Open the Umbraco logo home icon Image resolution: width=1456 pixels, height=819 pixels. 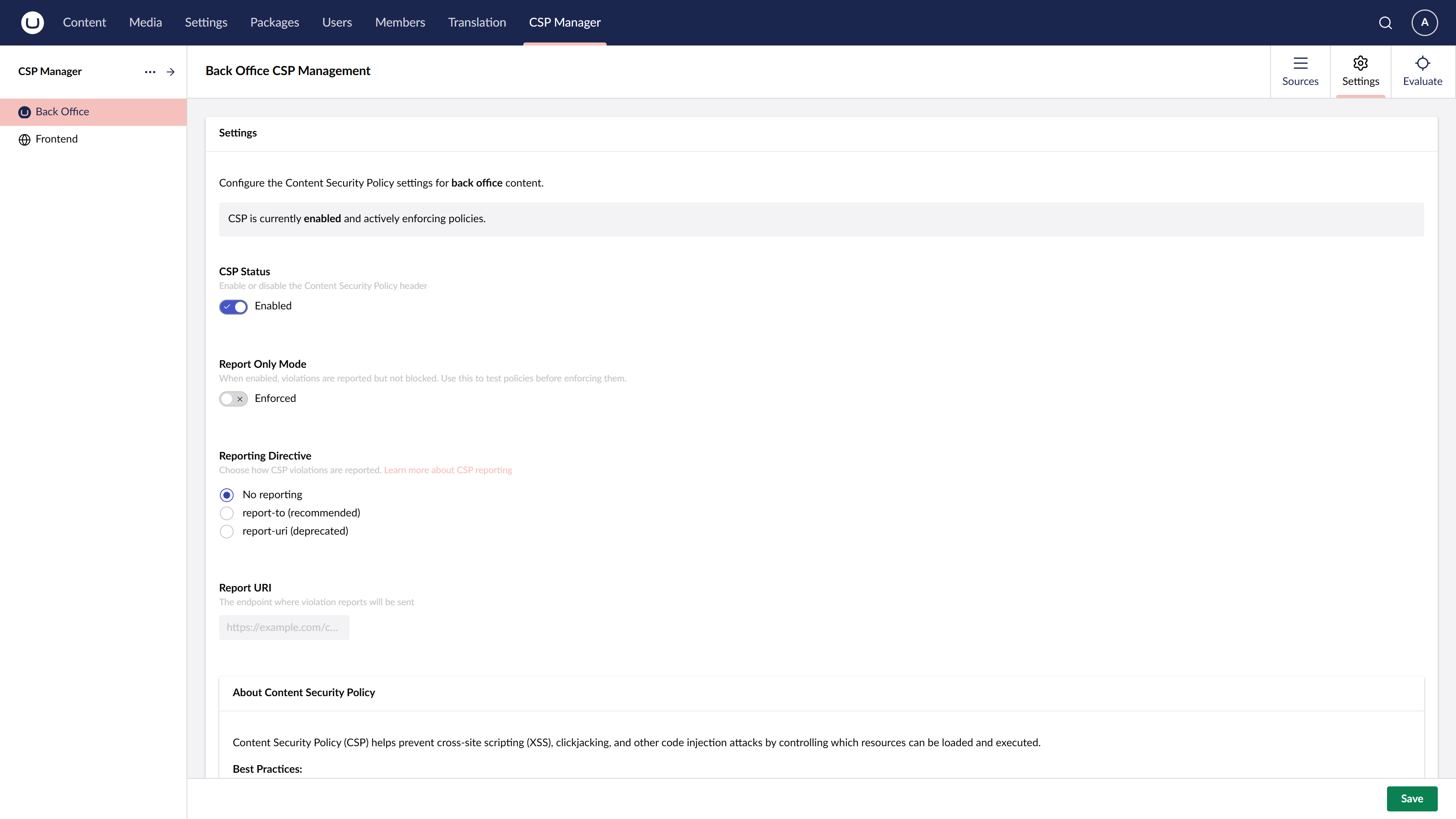click(x=32, y=23)
